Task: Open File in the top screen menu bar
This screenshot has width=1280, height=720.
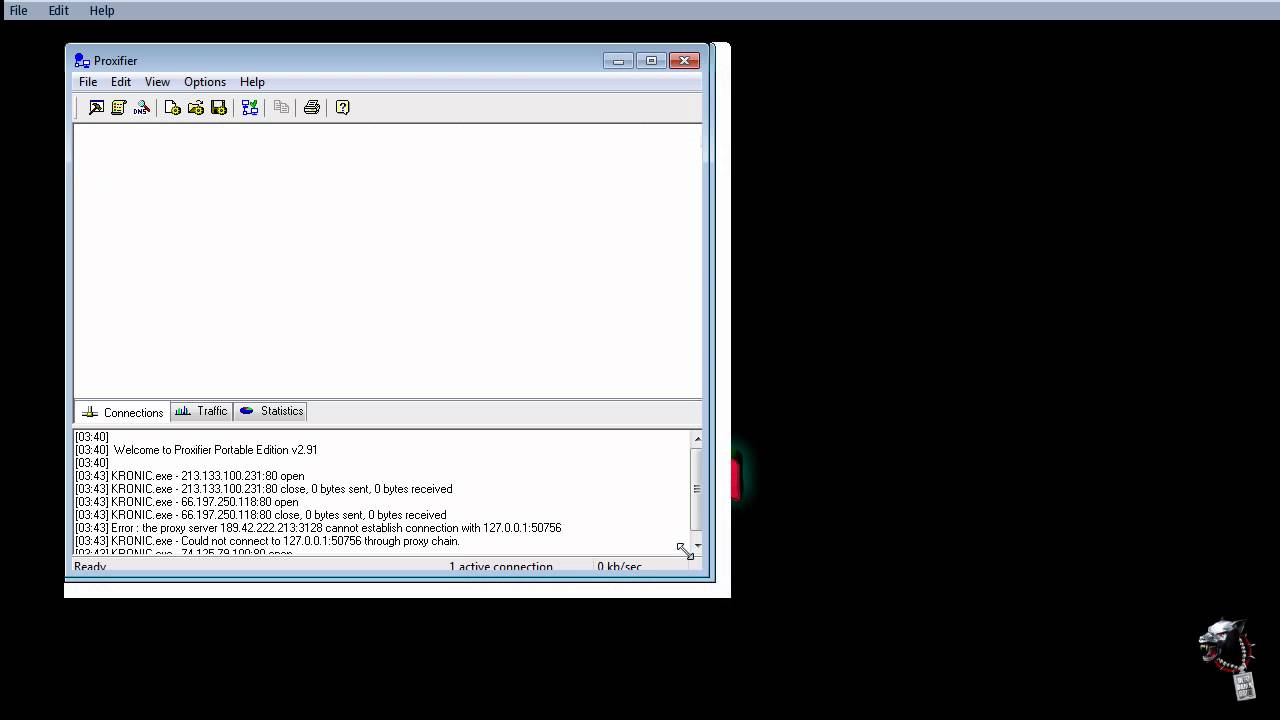Action: click(18, 10)
